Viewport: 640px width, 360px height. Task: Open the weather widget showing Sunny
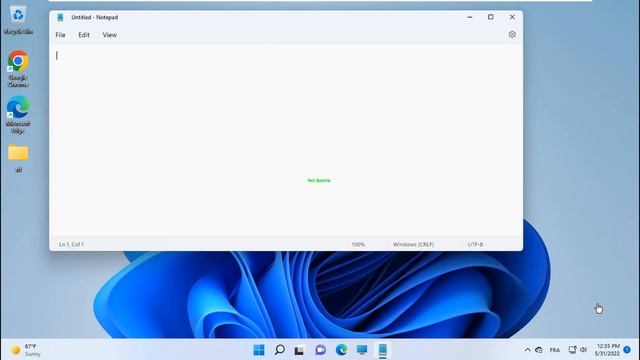pyautogui.click(x=26, y=350)
